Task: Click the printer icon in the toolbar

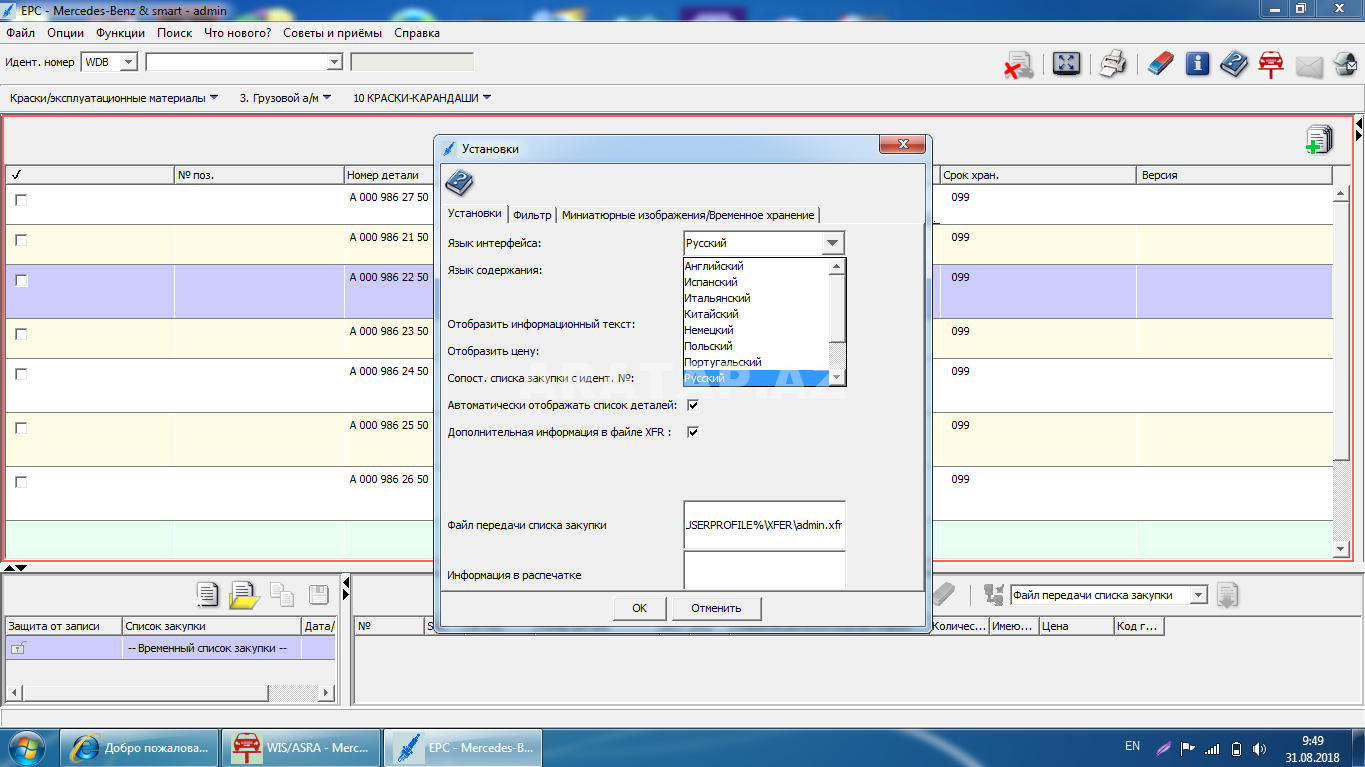Action: click(1113, 65)
